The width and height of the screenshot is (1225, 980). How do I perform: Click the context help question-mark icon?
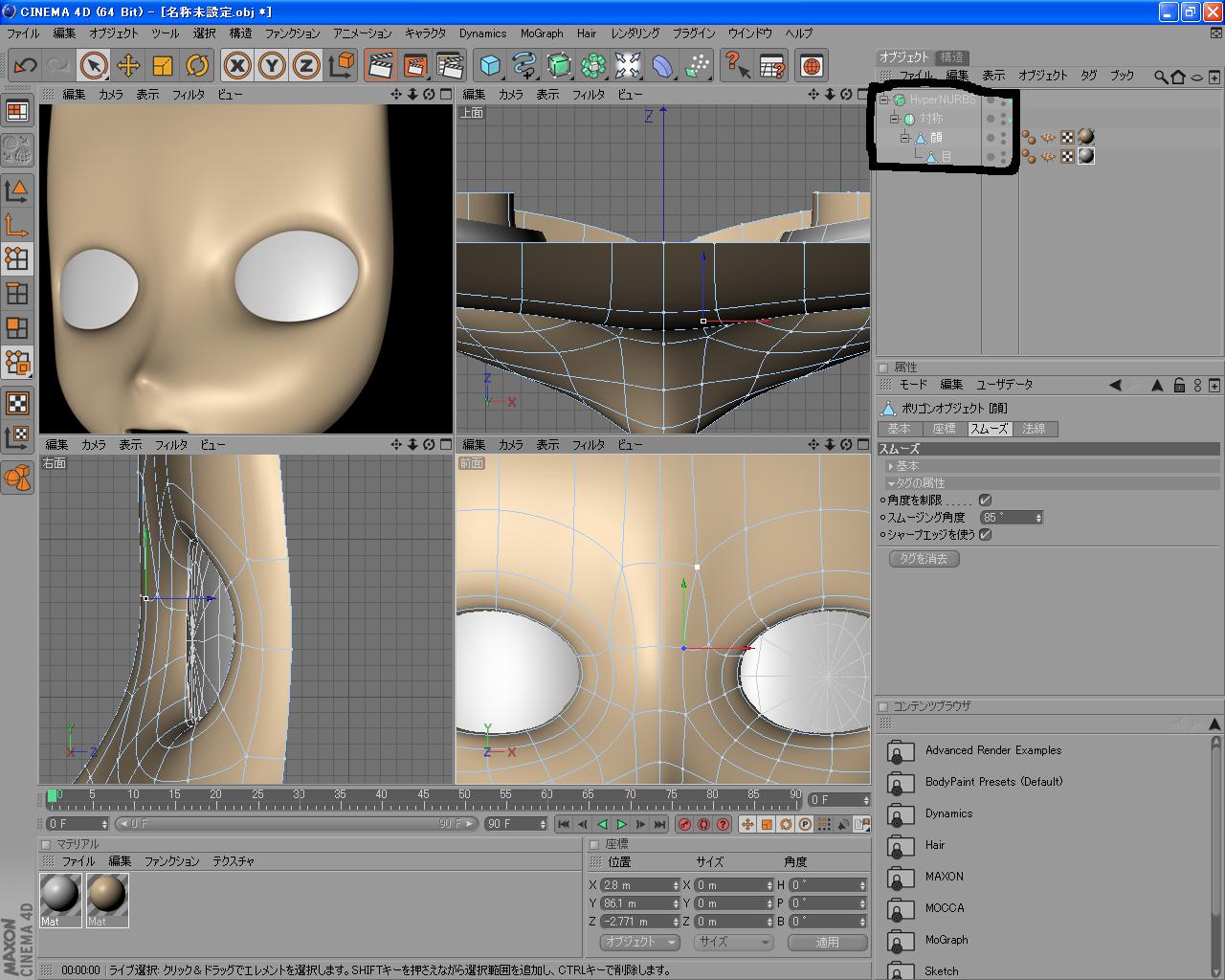pos(737,65)
